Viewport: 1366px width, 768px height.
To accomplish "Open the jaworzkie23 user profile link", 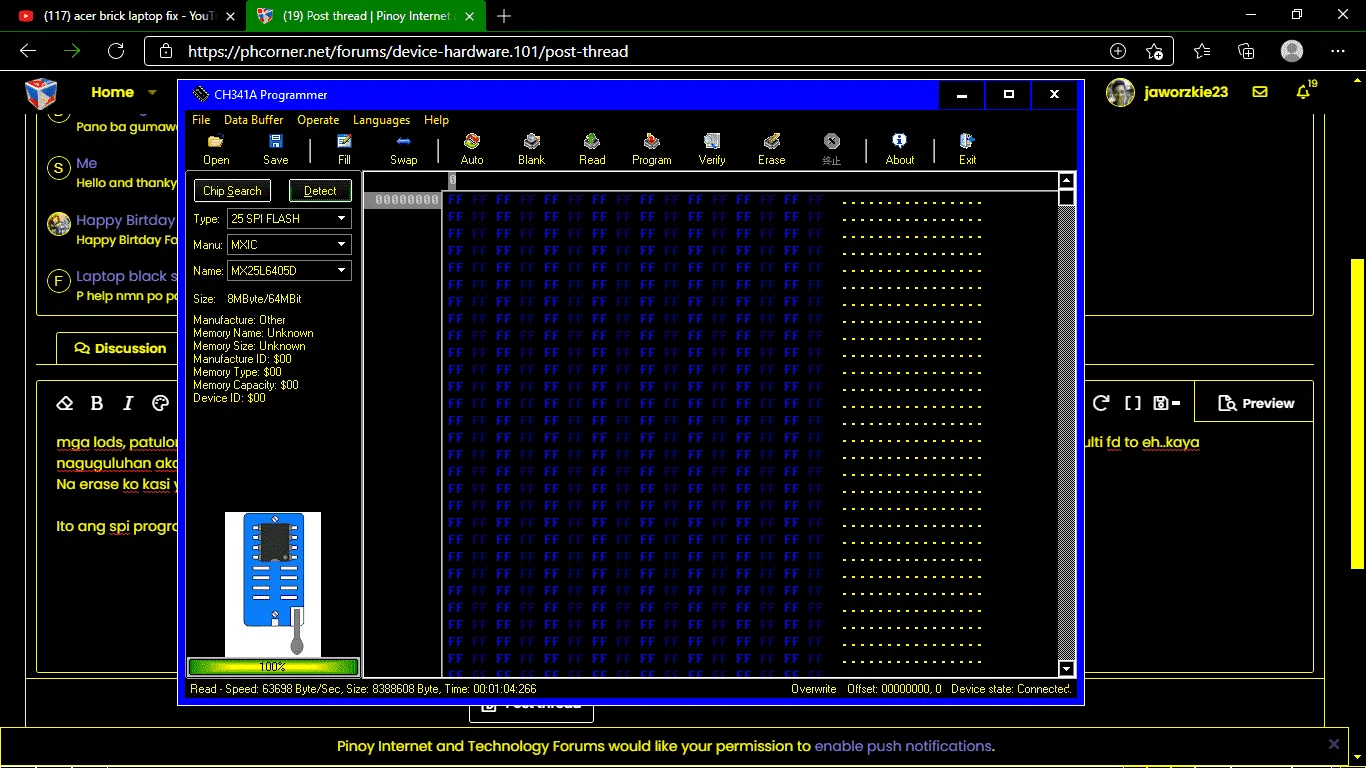I will [x=1186, y=92].
